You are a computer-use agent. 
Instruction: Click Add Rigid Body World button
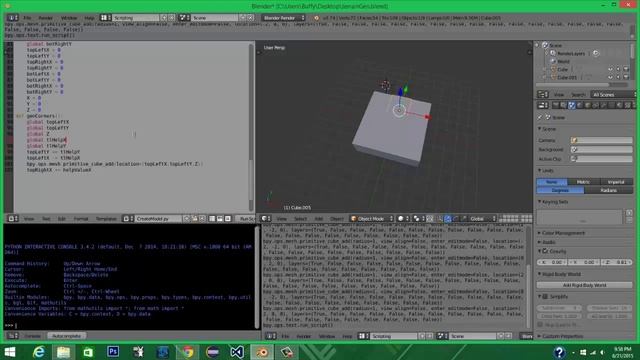tap(584, 285)
